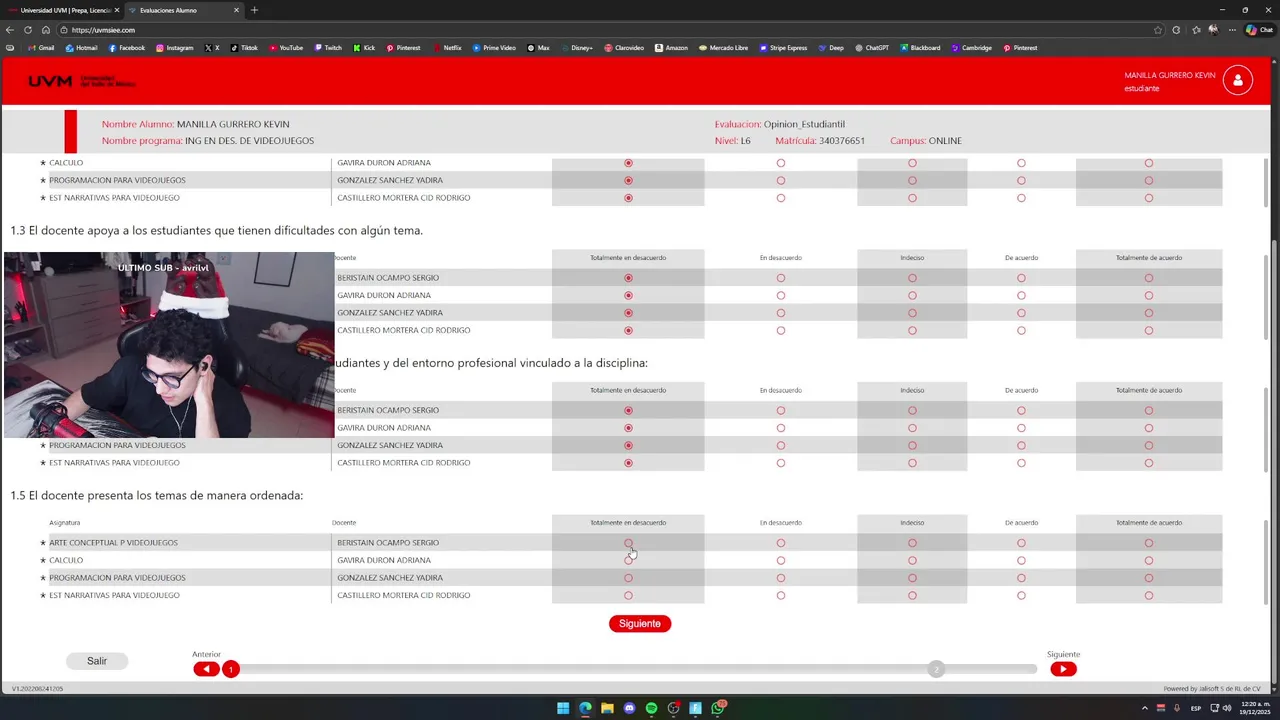The image size is (1280, 720).
Task: Open the ChatGPT bookmark
Action: click(x=872, y=48)
